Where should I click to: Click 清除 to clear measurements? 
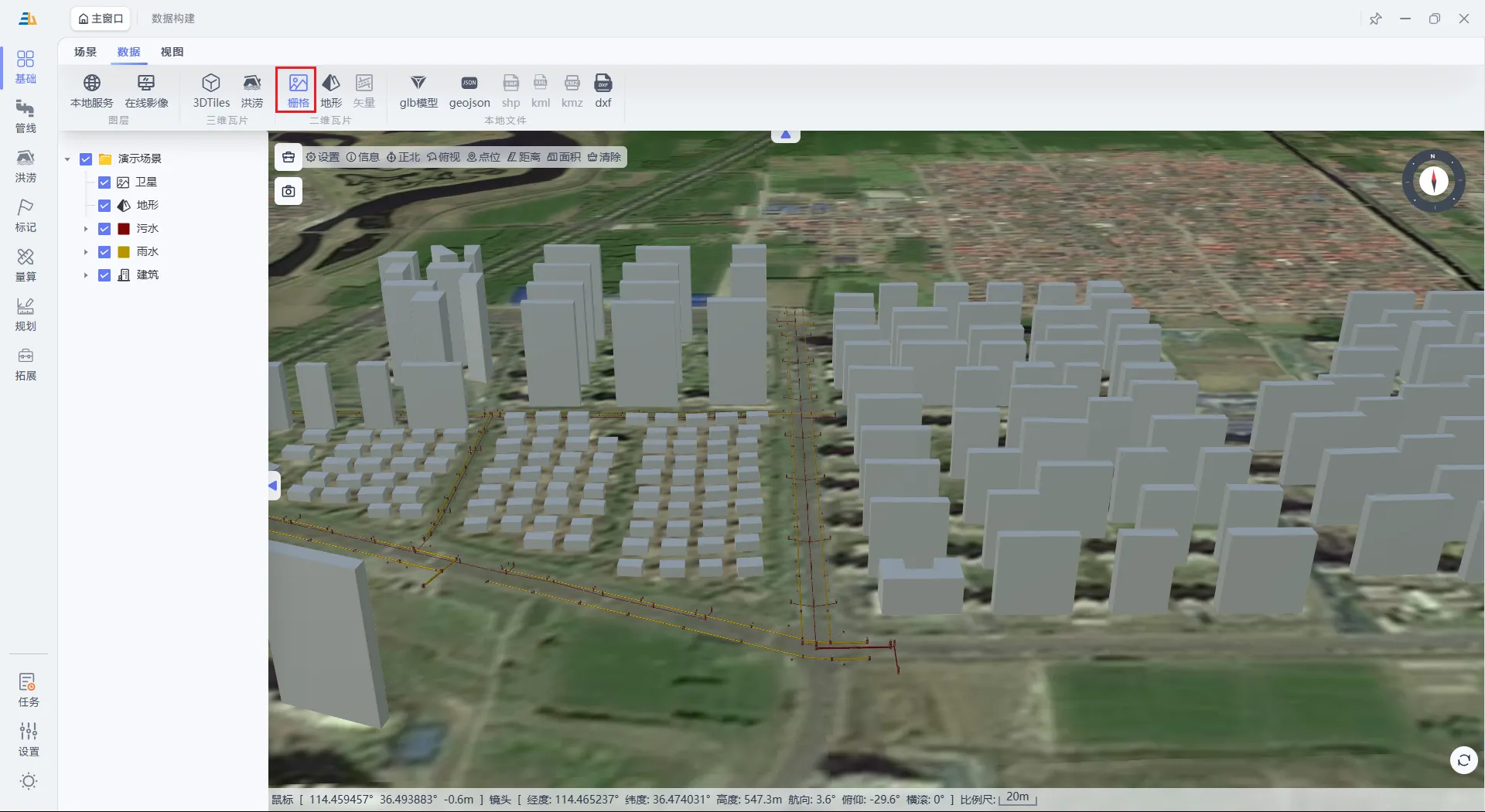tap(604, 157)
